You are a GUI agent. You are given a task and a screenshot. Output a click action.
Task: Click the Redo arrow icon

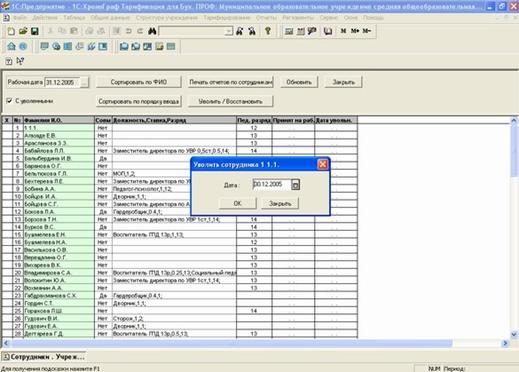tap(140, 31)
